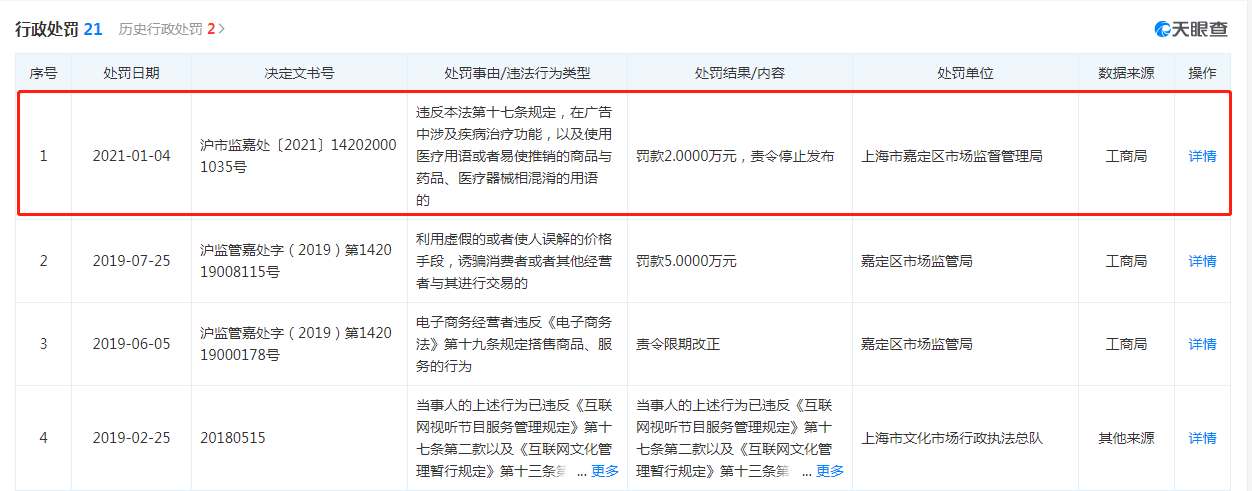
Task: Click the 处罚事由/违法行为类型 column header
Action: (517, 74)
